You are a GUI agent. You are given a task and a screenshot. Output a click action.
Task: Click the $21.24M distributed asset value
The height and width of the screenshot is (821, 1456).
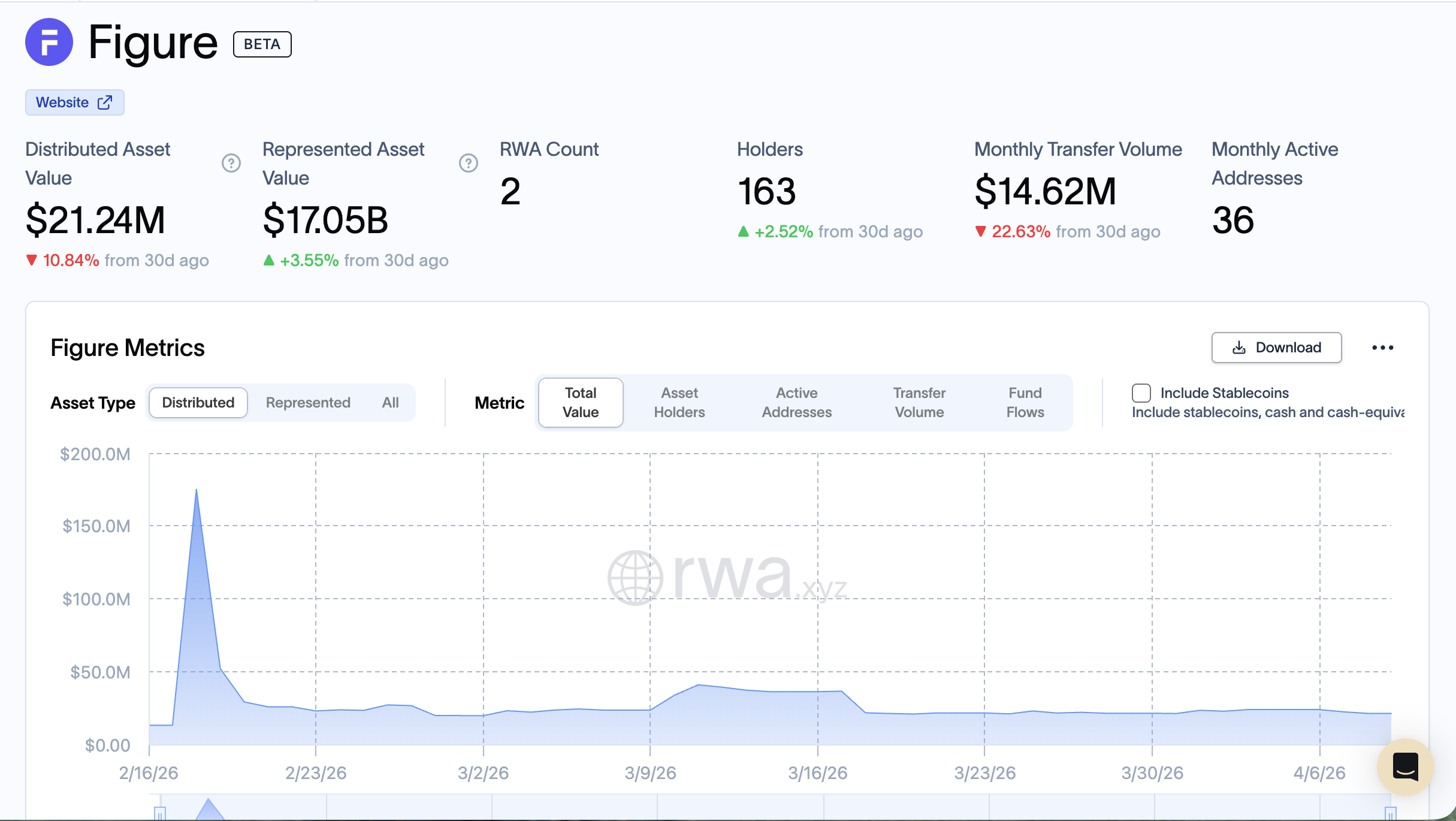[x=95, y=220]
